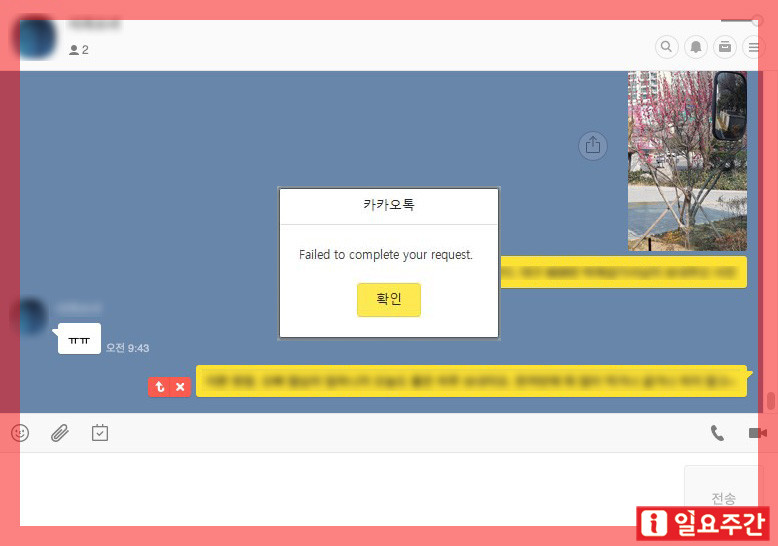Screen dimensions: 778x546
Task: Open the chat drawer box icon
Action: coord(724,47)
